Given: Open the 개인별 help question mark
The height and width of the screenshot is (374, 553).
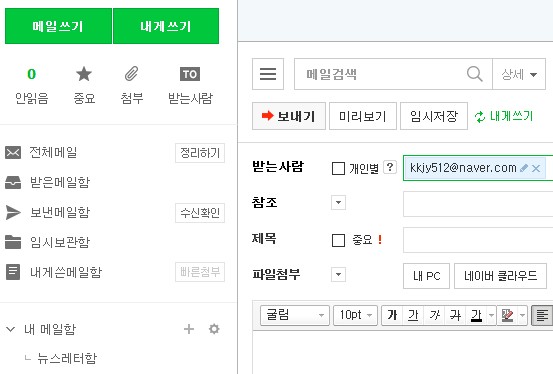Looking at the screenshot, I should [390, 167].
